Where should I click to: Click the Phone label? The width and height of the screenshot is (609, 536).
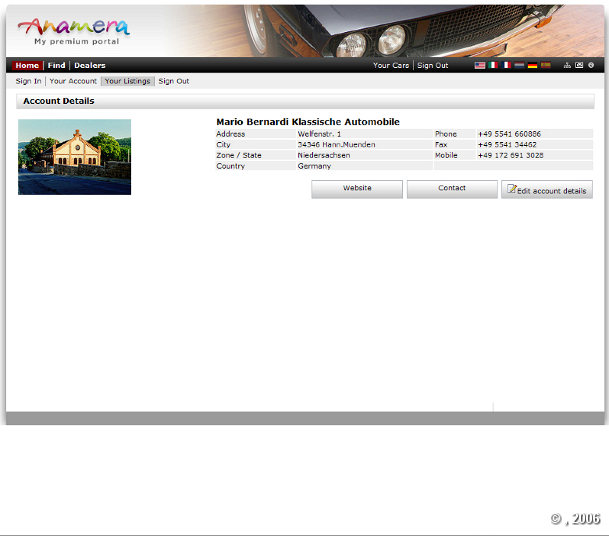point(446,134)
